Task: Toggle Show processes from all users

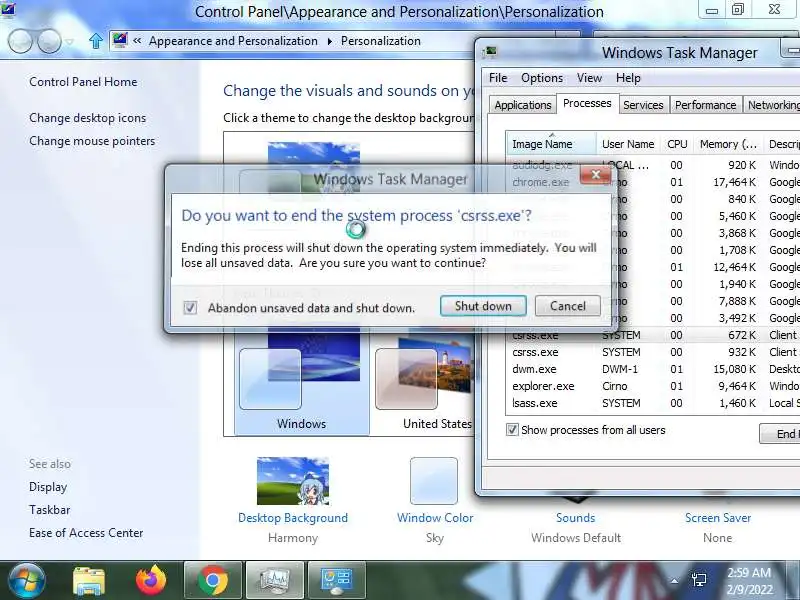Action: click(512, 430)
